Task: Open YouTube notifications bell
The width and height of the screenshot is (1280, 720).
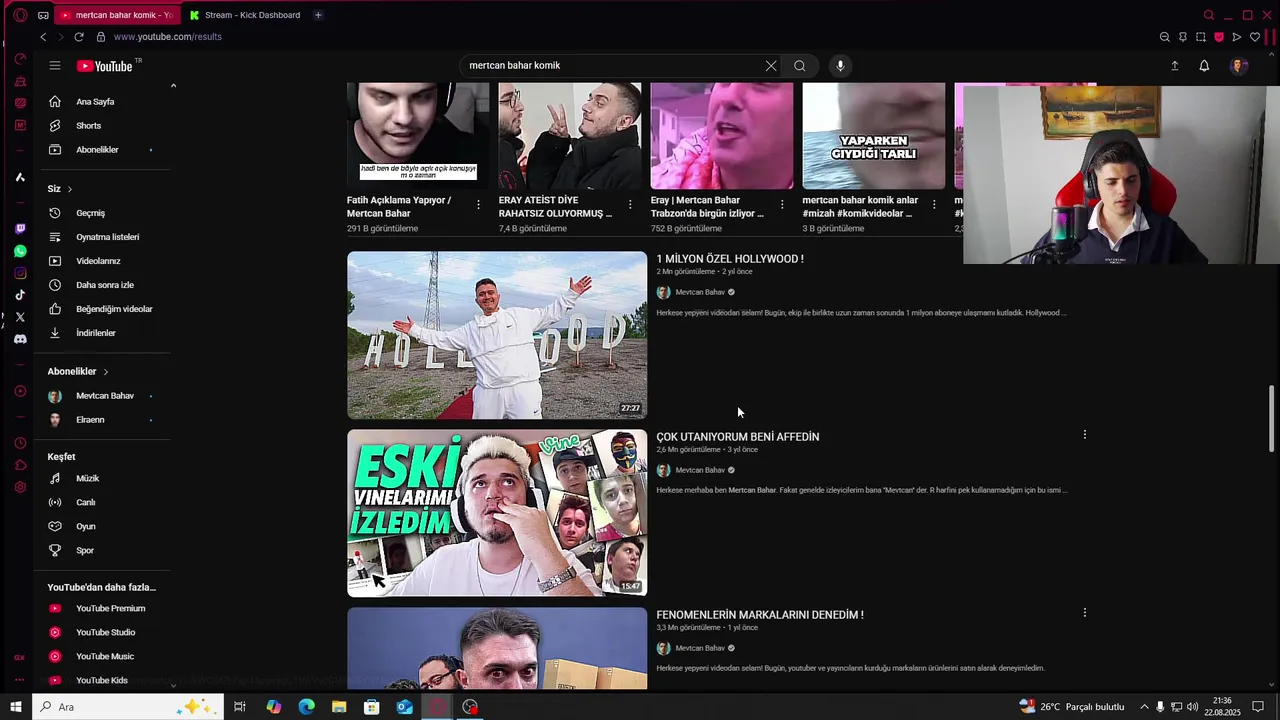Action: [1204, 66]
